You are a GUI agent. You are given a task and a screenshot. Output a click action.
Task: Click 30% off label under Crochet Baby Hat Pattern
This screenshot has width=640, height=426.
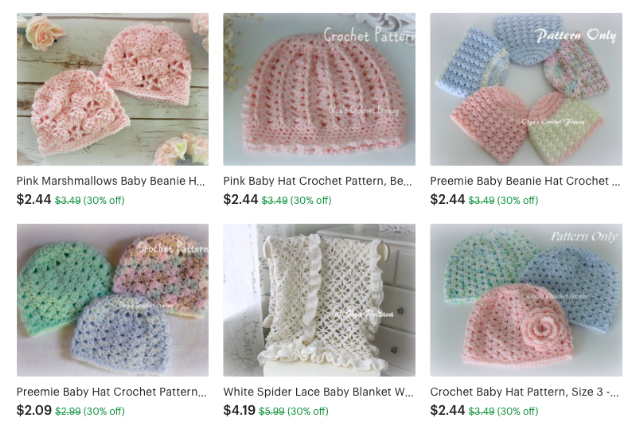pos(518,411)
